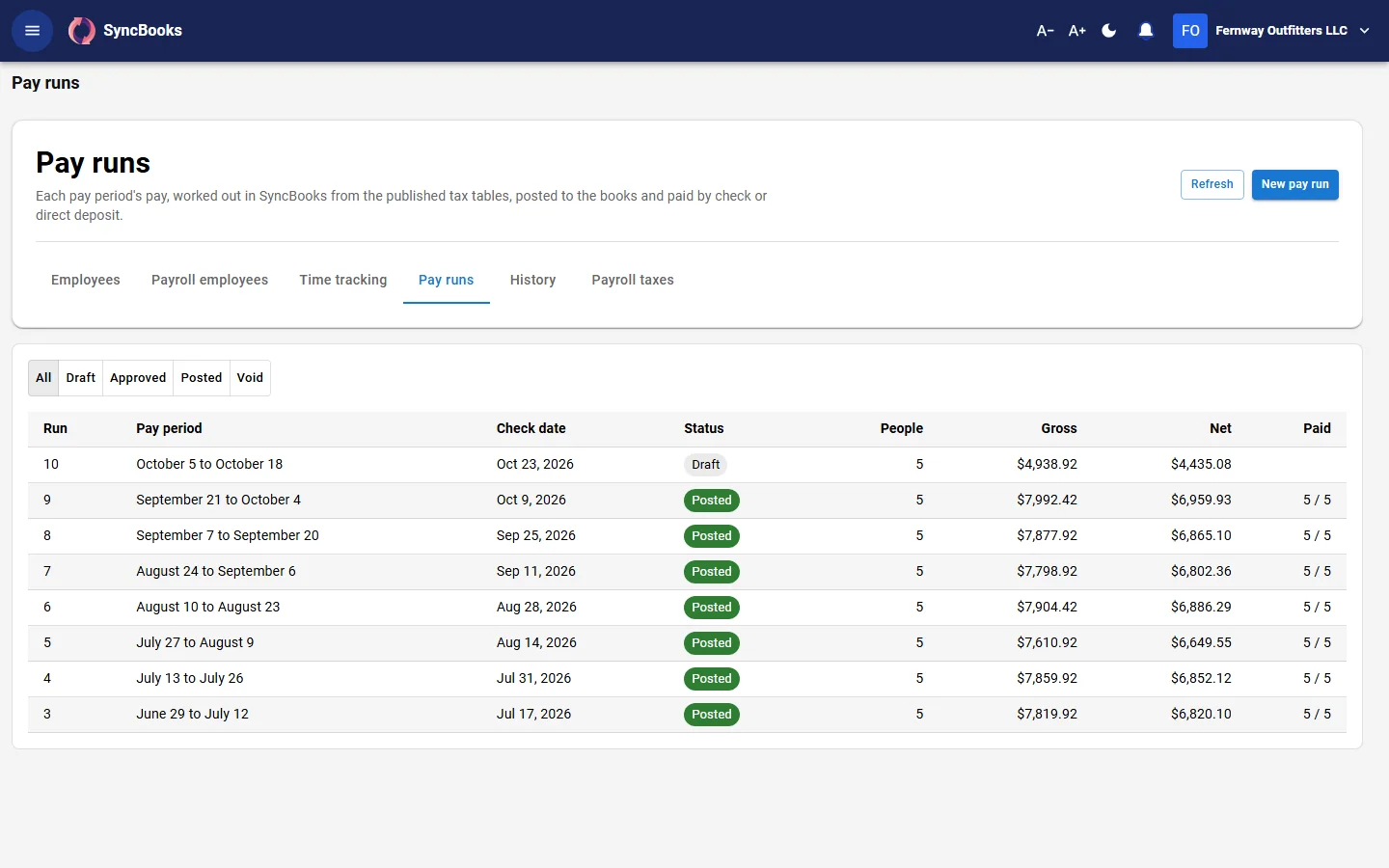The height and width of the screenshot is (868, 1389).
Task: Open the Payroll taxes tab
Action: 633,280
